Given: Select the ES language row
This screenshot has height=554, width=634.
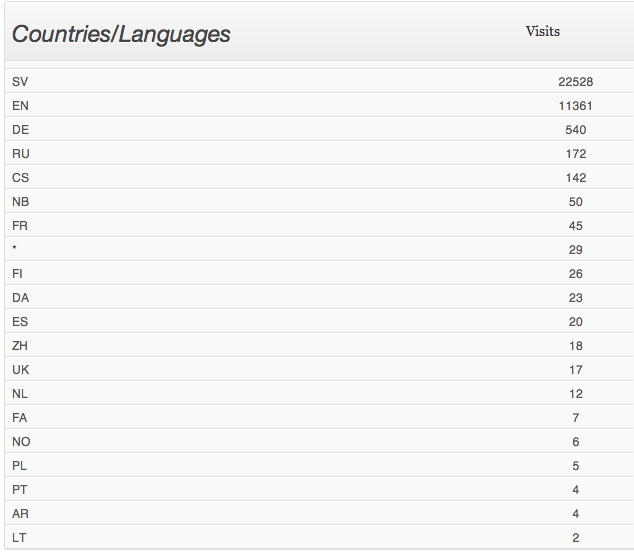Looking at the screenshot, I should (x=21, y=321).
